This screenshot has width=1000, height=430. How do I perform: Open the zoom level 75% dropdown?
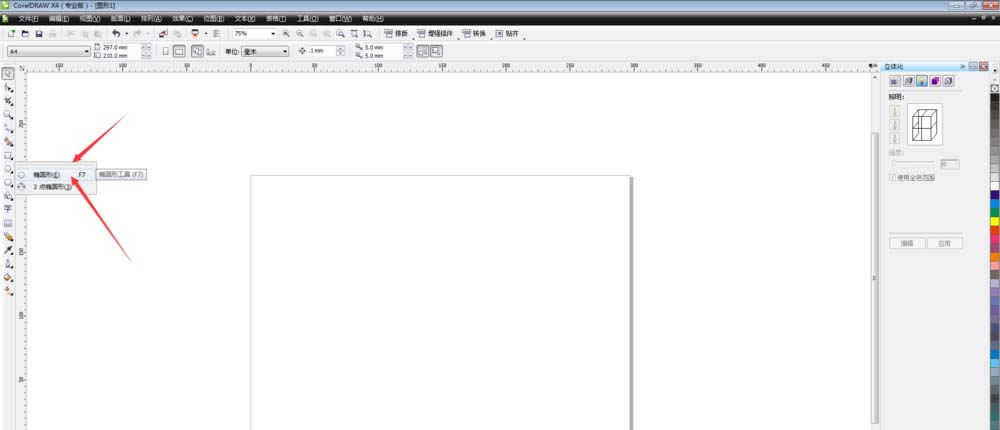point(272,34)
